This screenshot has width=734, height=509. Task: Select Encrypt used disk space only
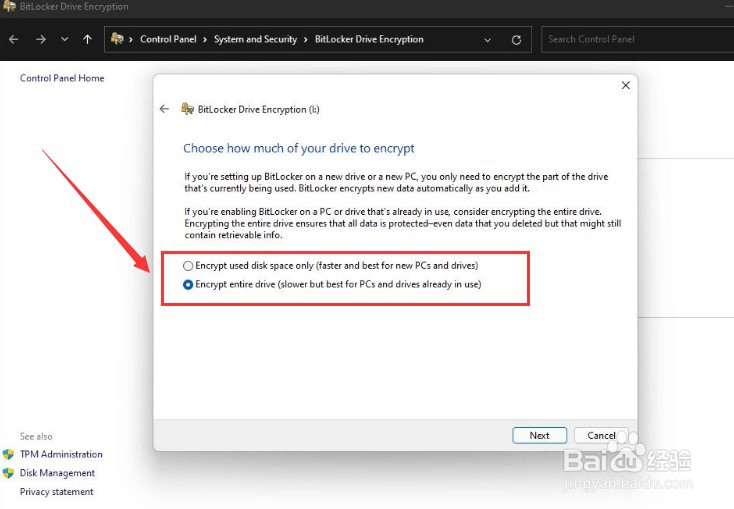[330, 266]
